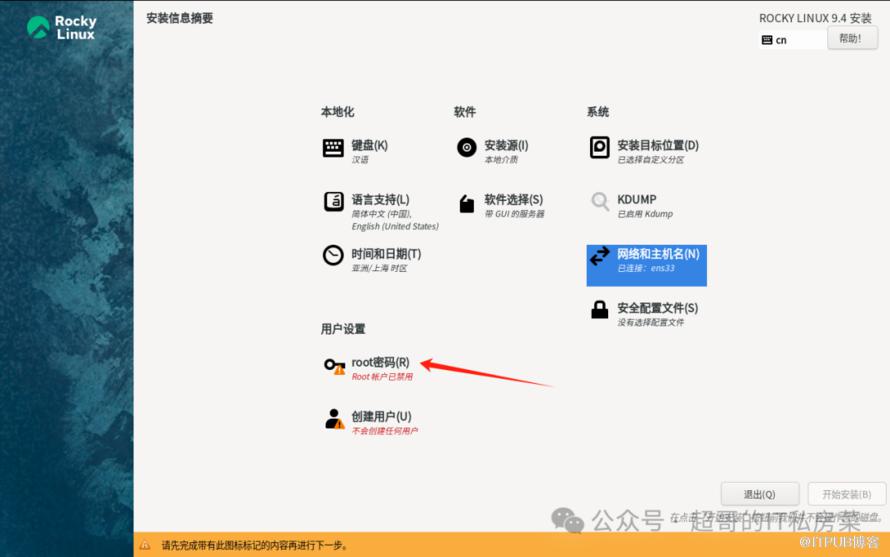Open the keyboard settings icon
The width and height of the screenshot is (890, 557).
click(333, 148)
